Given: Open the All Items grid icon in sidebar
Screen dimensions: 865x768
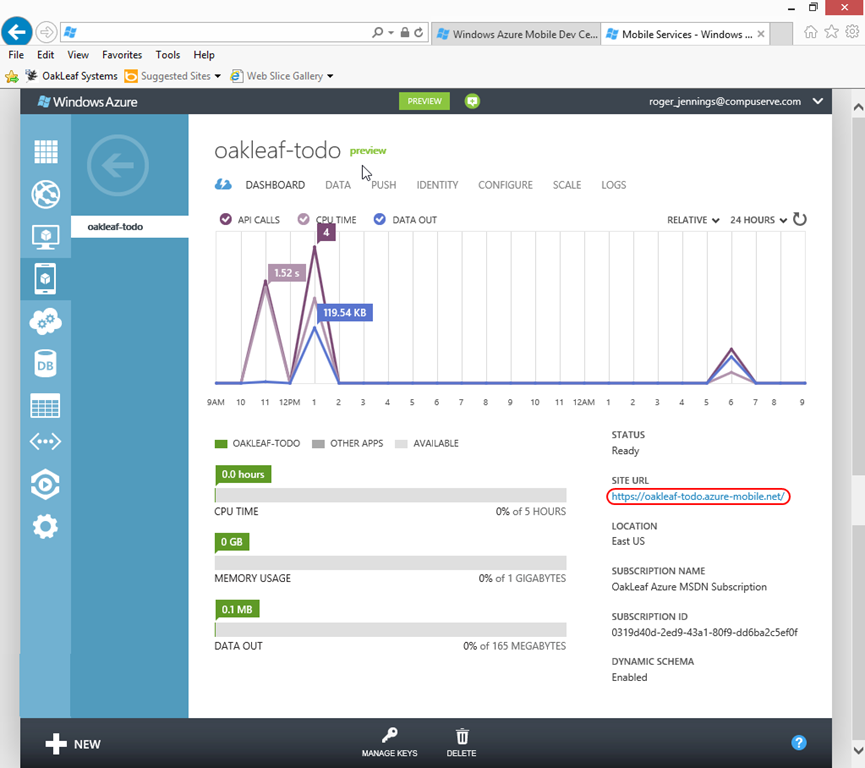Looking at the screenshot, I should pyautogui.click(x=45, y=152).
